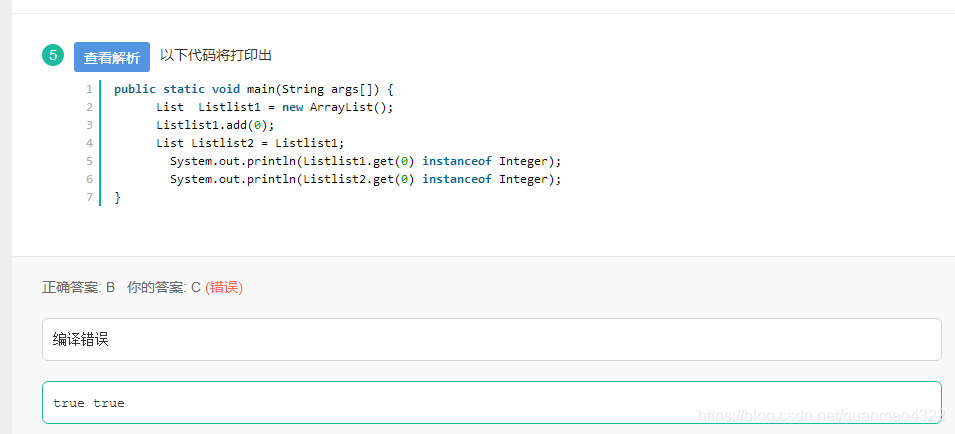The image size is (955, 434).
Task: Click the 正确答案: B text
Action: (x=79, y=287)
